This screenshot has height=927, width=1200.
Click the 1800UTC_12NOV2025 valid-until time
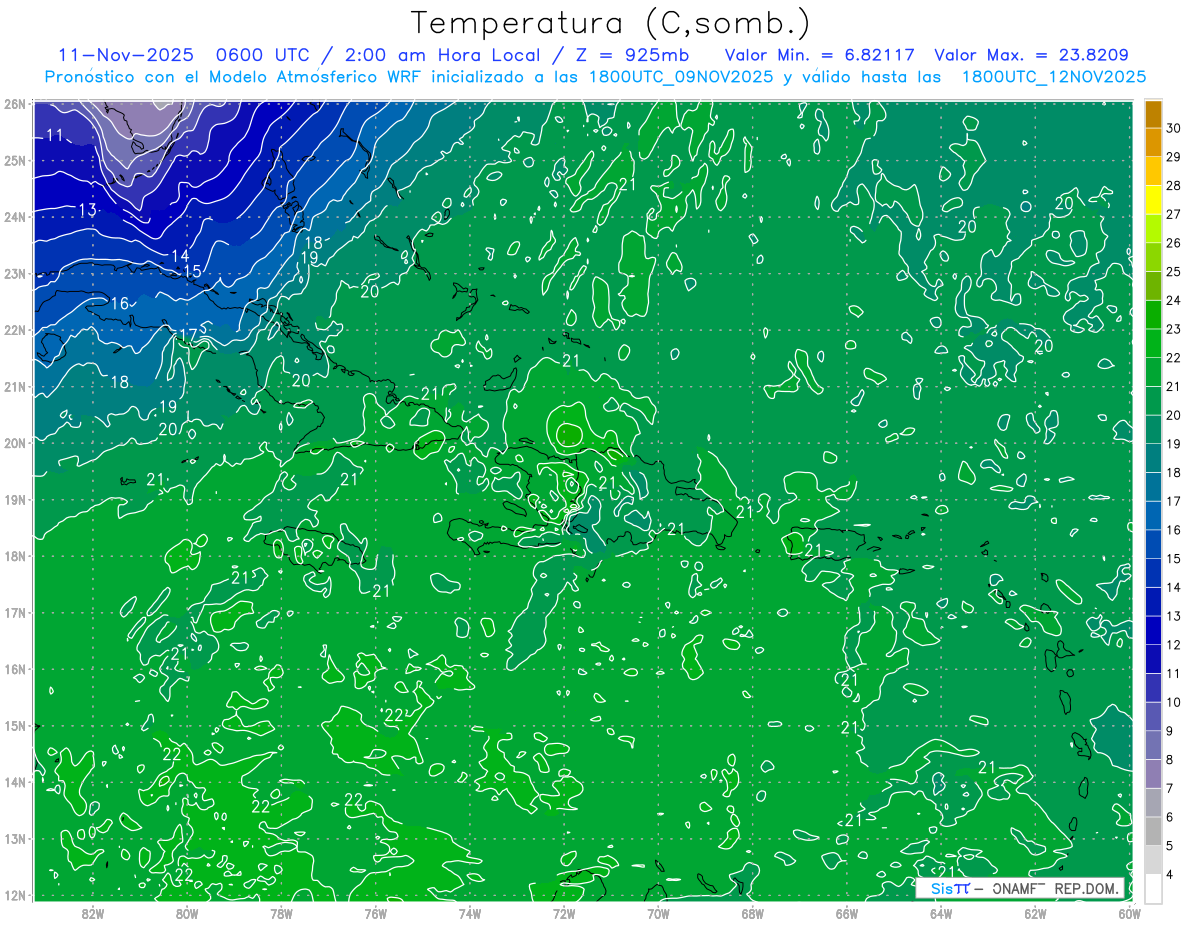click(x=1054, y=77)
